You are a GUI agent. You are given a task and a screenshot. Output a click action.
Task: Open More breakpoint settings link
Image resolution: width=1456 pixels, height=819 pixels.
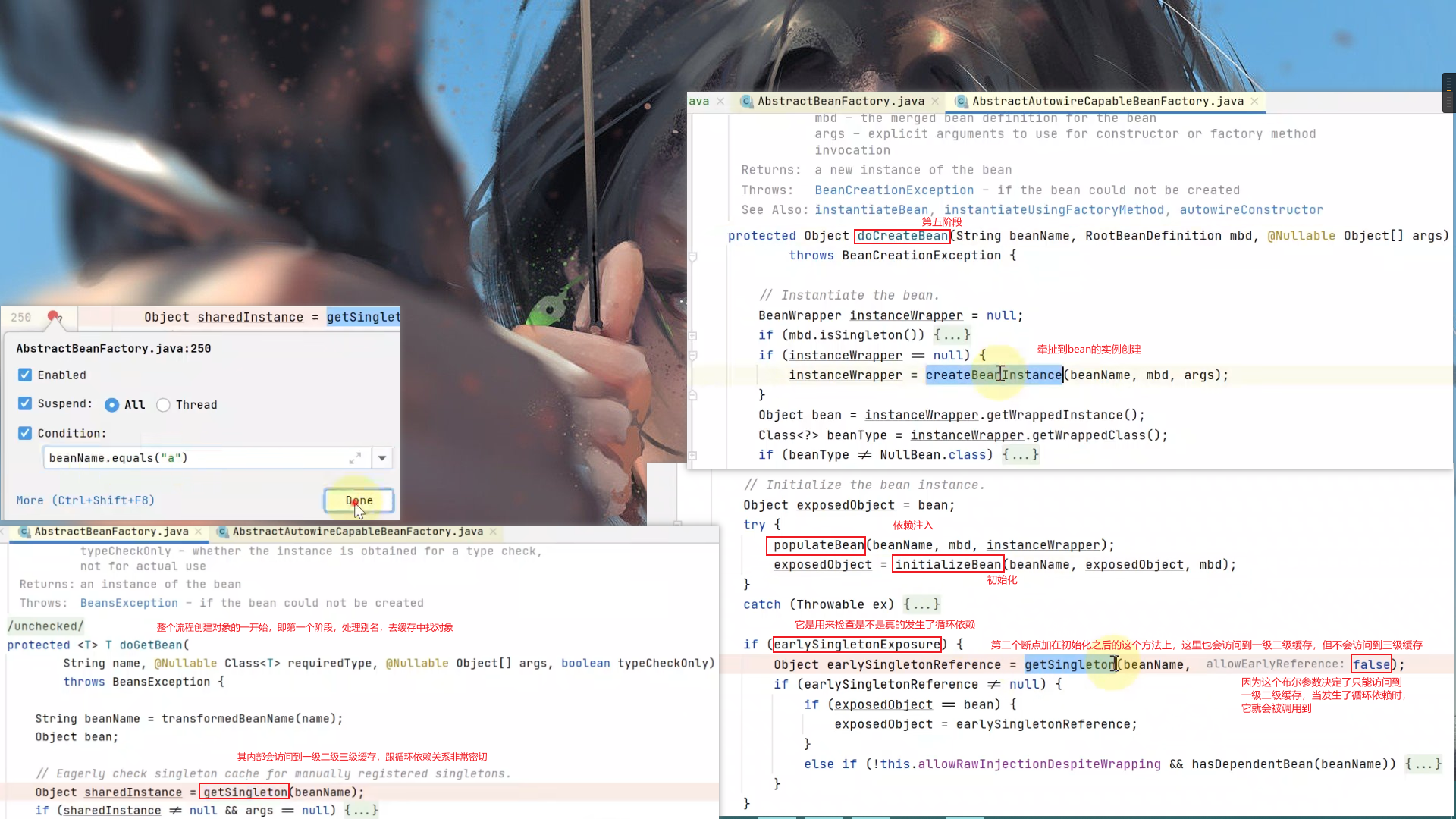[x=85, y=500]
